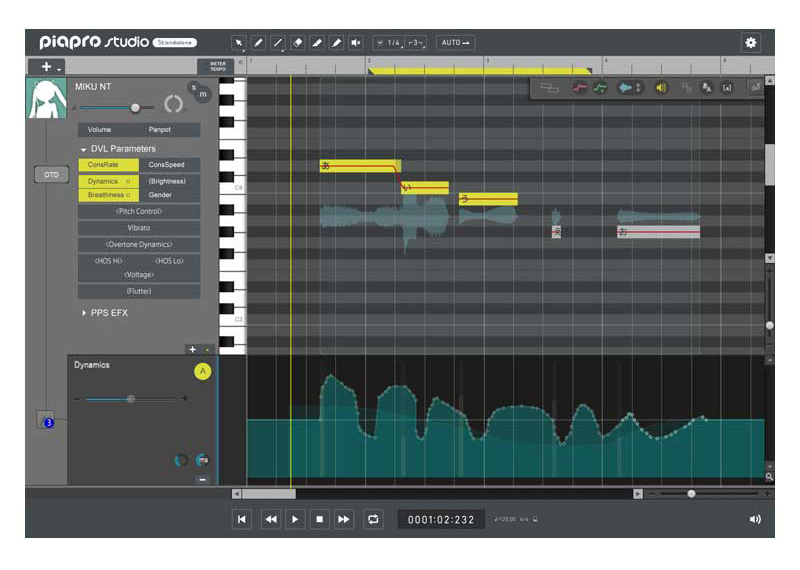This screenshot has height=570, width=800.
Task: Add a parameter lane with plus button
Action: click(192, 350)
